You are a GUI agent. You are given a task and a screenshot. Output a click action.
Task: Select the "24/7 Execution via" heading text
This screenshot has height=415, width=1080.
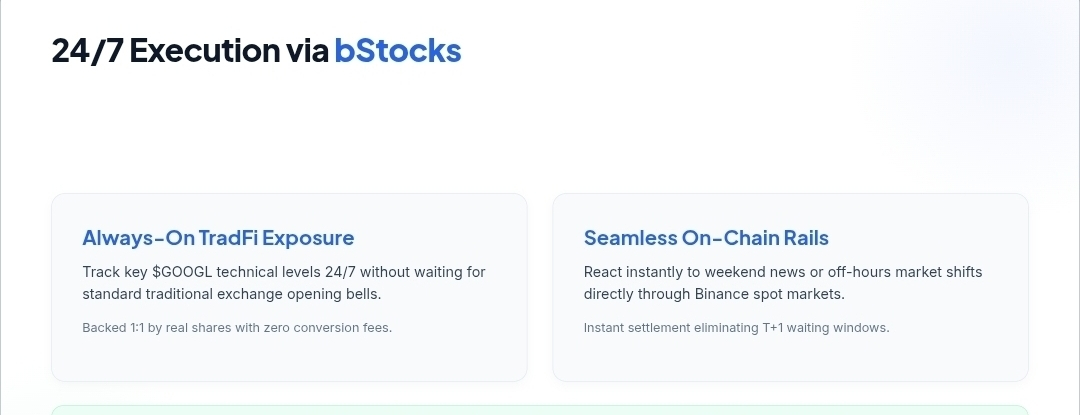(190, 50)
